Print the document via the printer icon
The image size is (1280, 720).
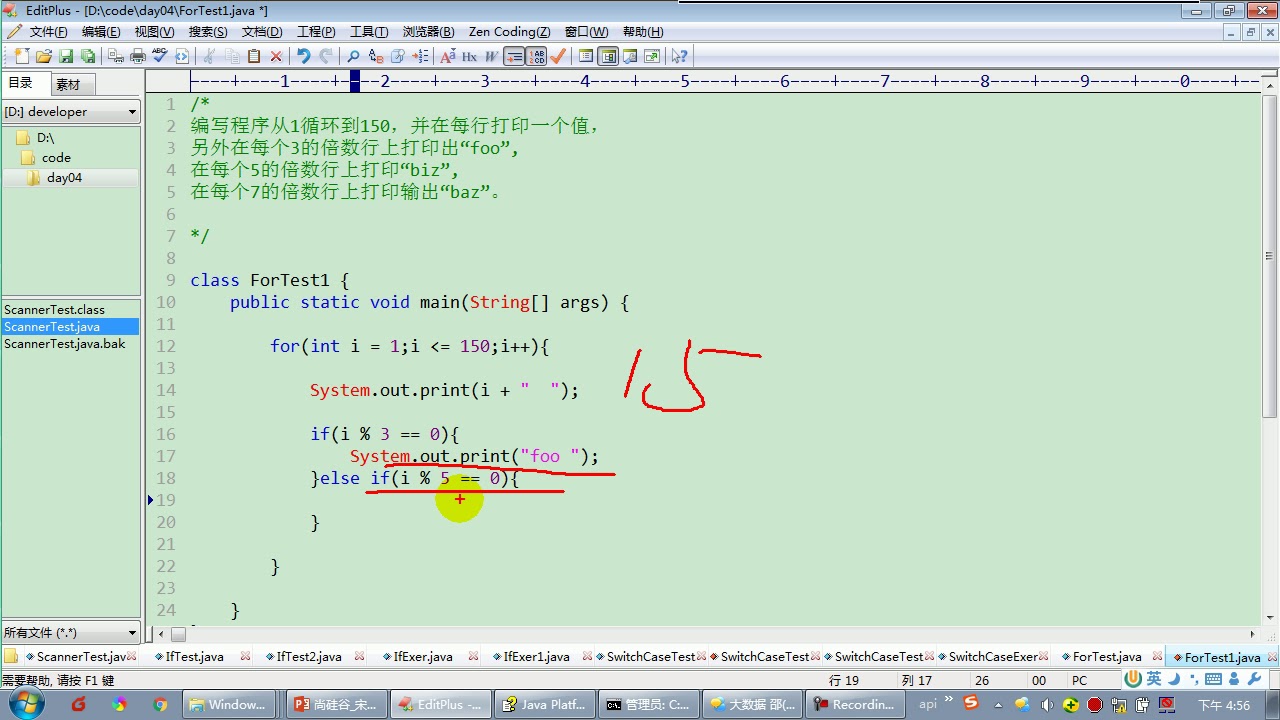click(x=138, y=56)
